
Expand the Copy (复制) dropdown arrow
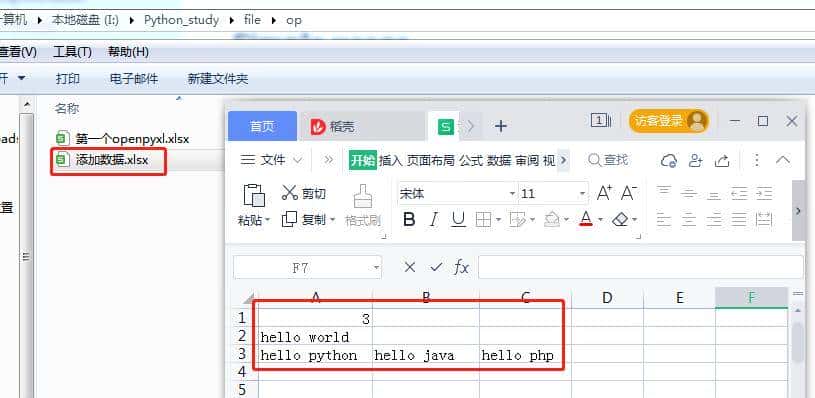pos(333,220)
